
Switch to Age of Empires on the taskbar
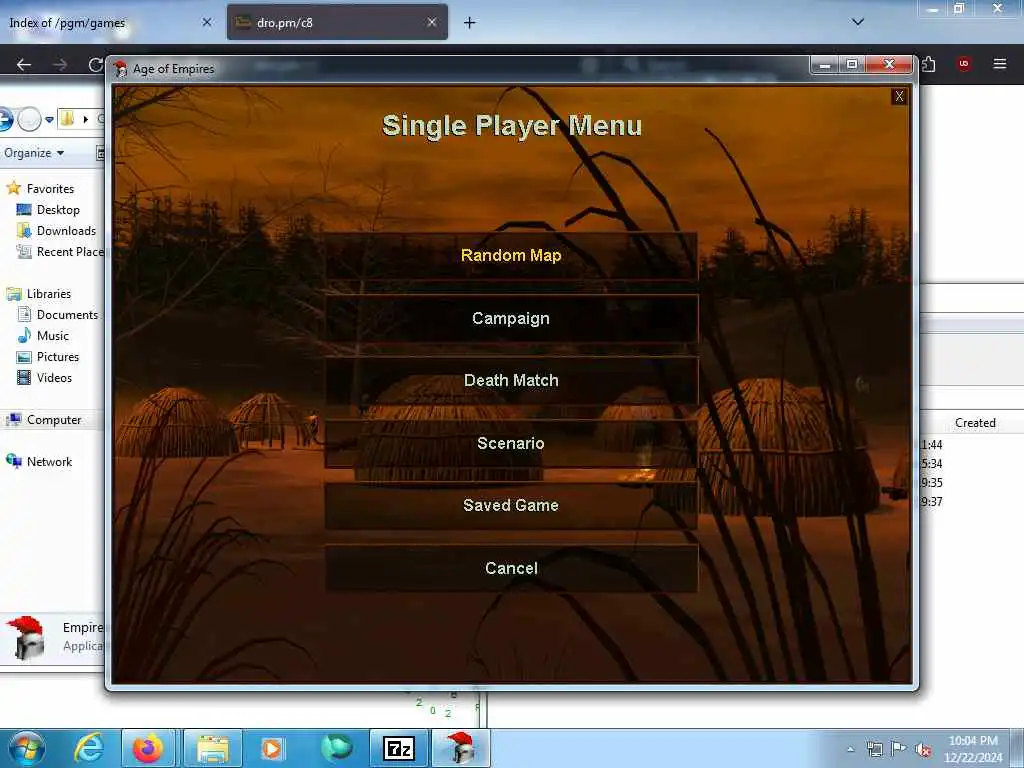tap(461, 748)
